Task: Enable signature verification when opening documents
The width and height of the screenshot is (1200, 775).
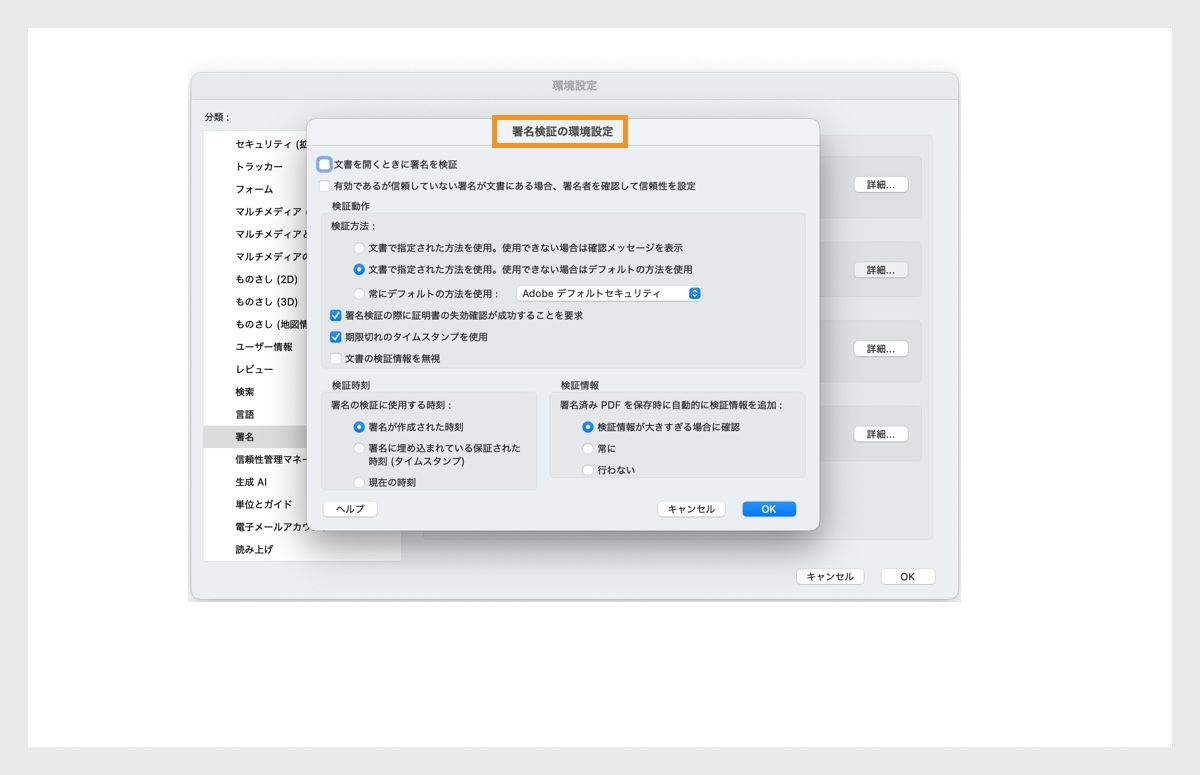Action: coord(324,162)
